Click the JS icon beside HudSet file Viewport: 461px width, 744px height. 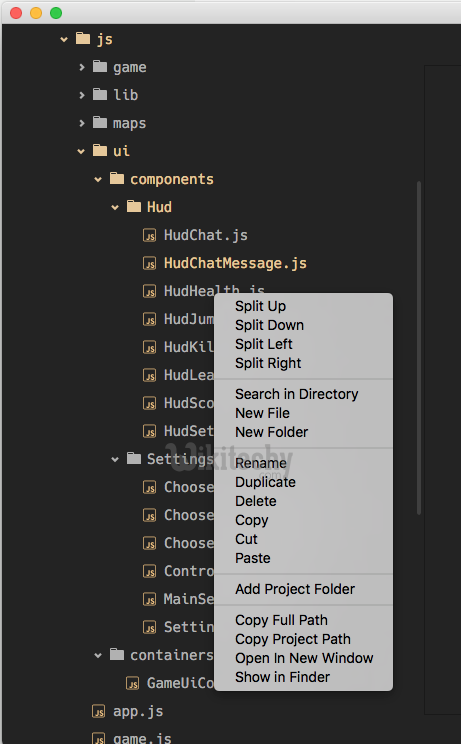[149, 431]
